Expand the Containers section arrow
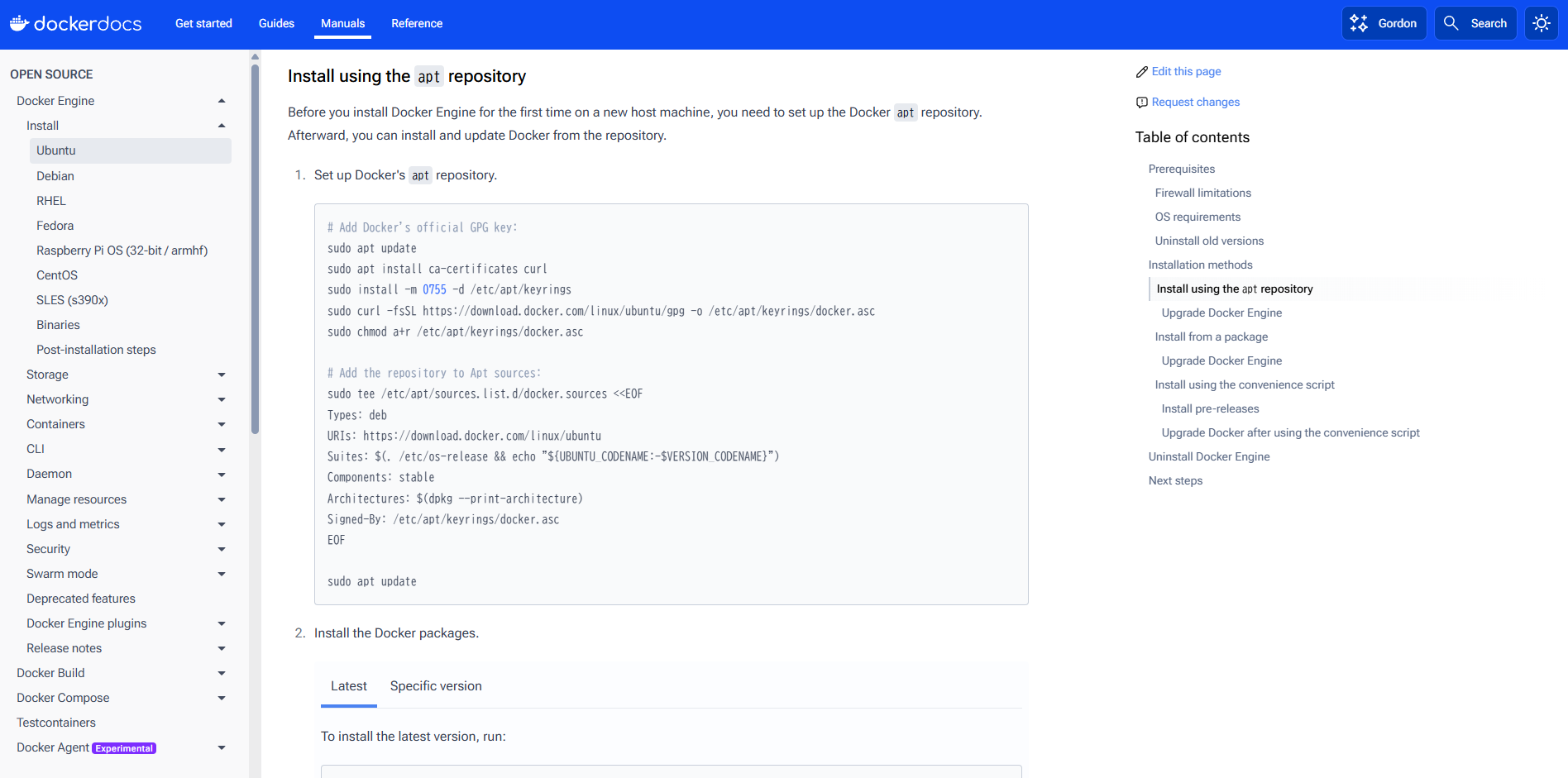Screen dimensions: 1568x778 (x=222, y=424)
